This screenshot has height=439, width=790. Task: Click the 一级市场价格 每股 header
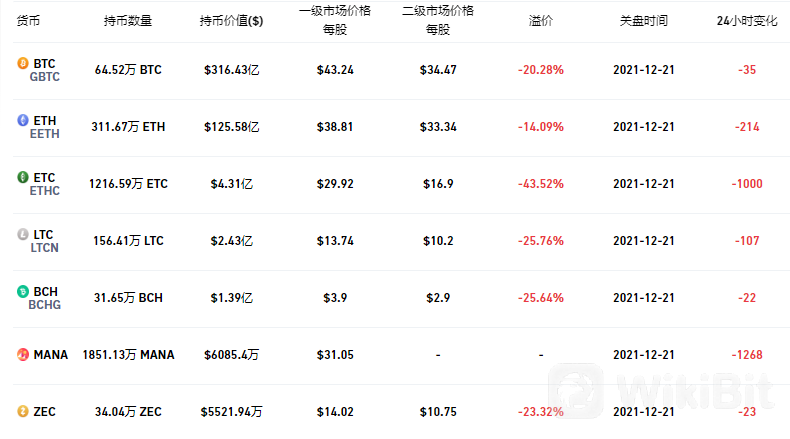coord(335,20)
